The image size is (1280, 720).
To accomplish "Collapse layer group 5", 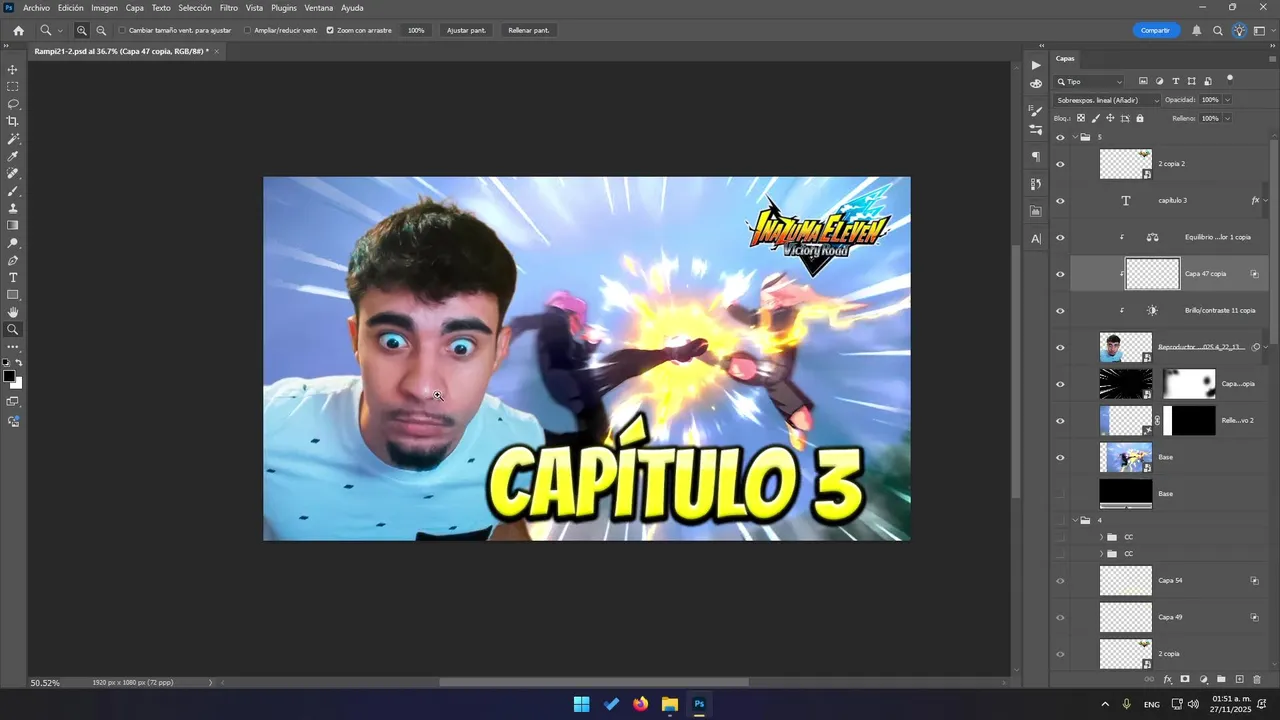I will [1075, 138].
